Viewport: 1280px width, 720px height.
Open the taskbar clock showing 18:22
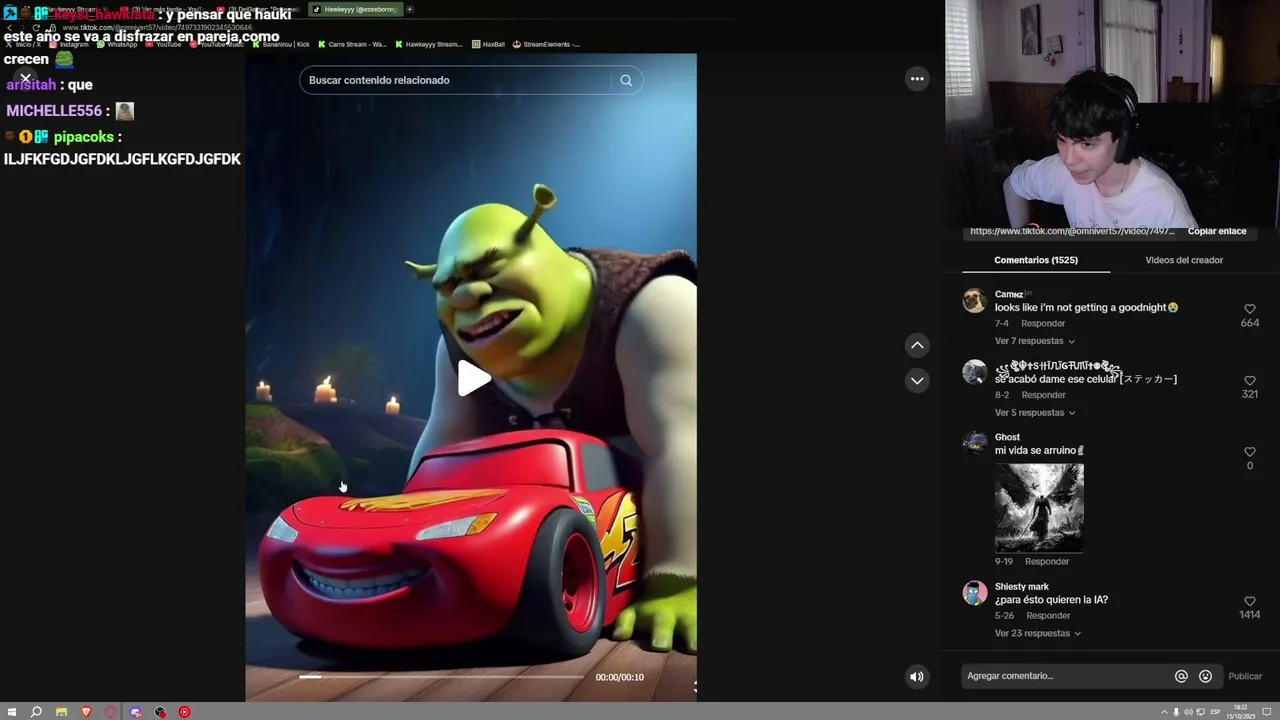[1241, 712]
